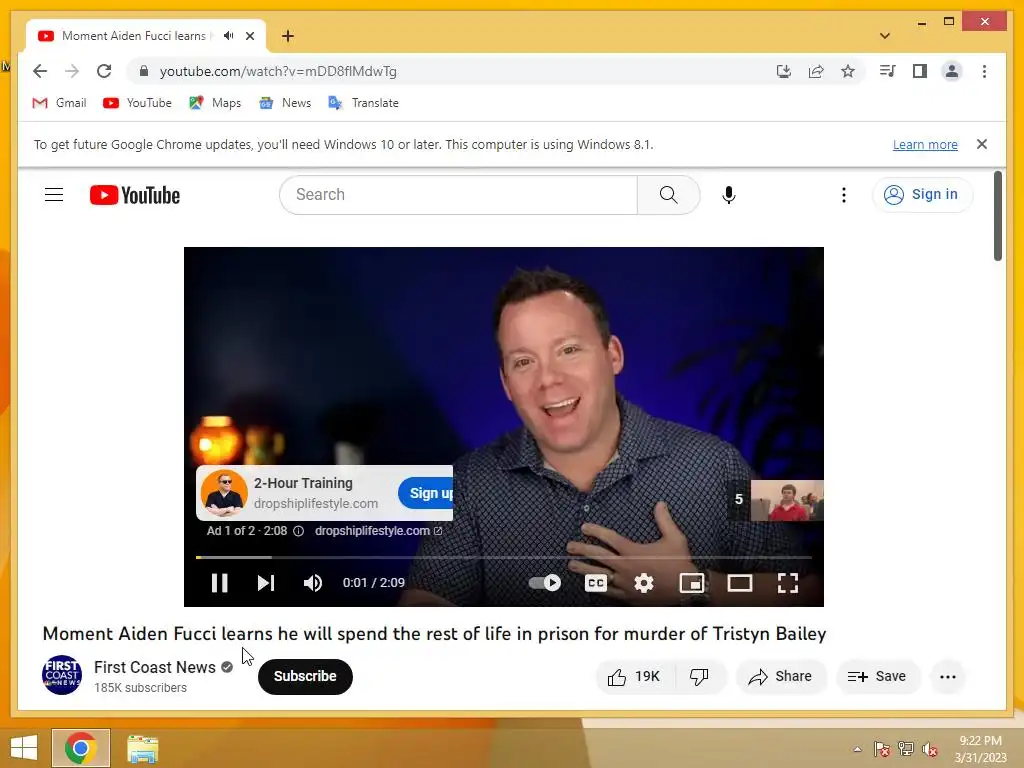
Task: Open Gmail bookmark
Action: point(59,103)
